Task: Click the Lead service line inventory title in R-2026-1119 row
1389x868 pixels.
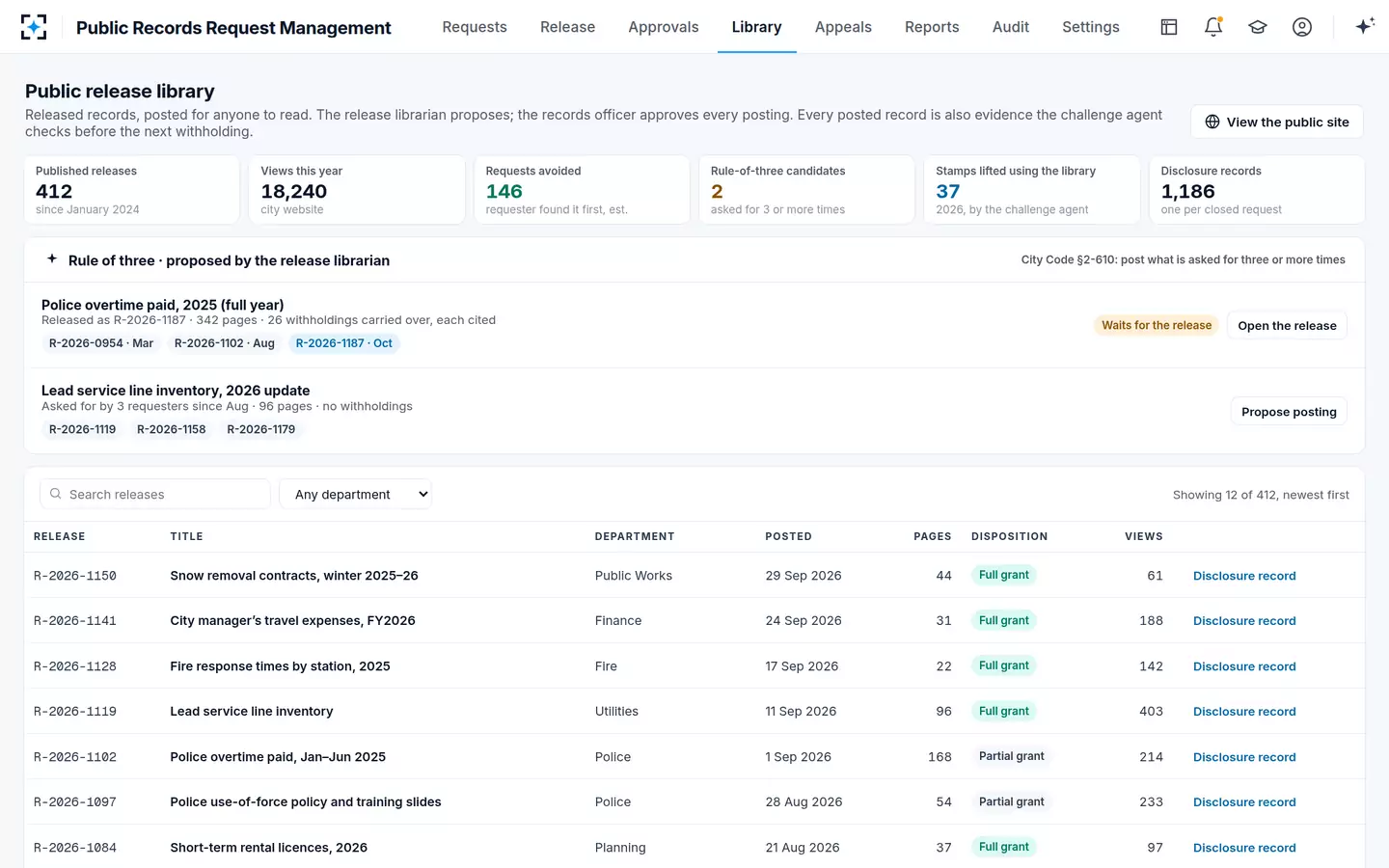Action: coord(252,712)
